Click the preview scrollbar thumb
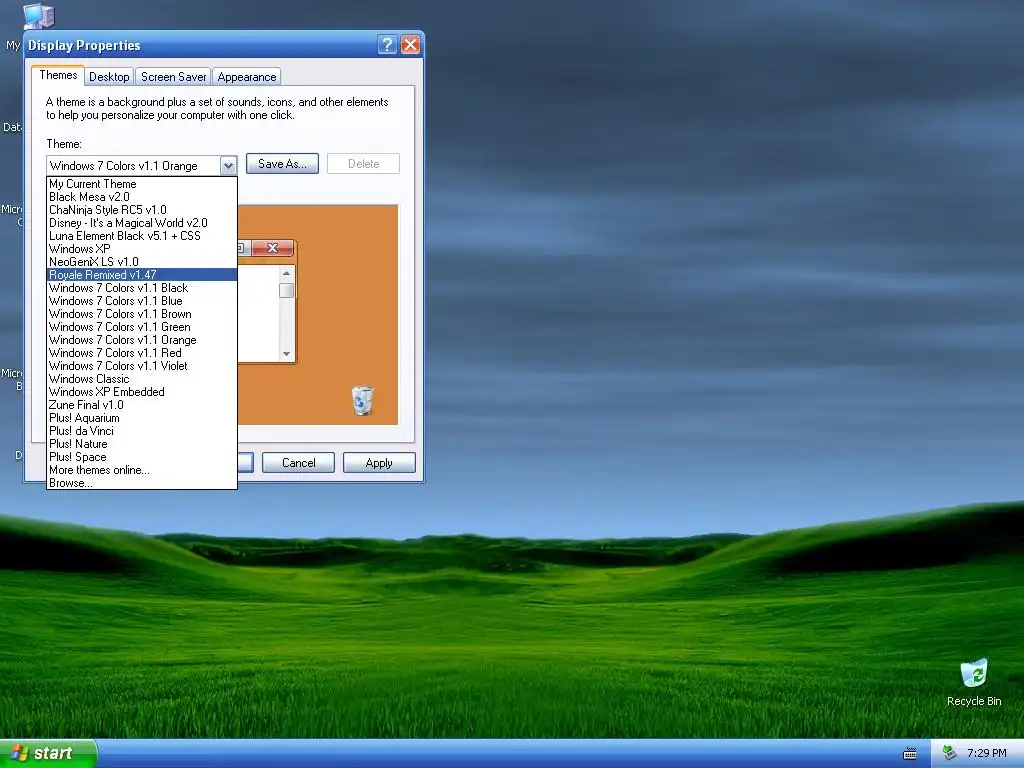The width and height of the screenshot is (1024, 768). tap(286, 290)
